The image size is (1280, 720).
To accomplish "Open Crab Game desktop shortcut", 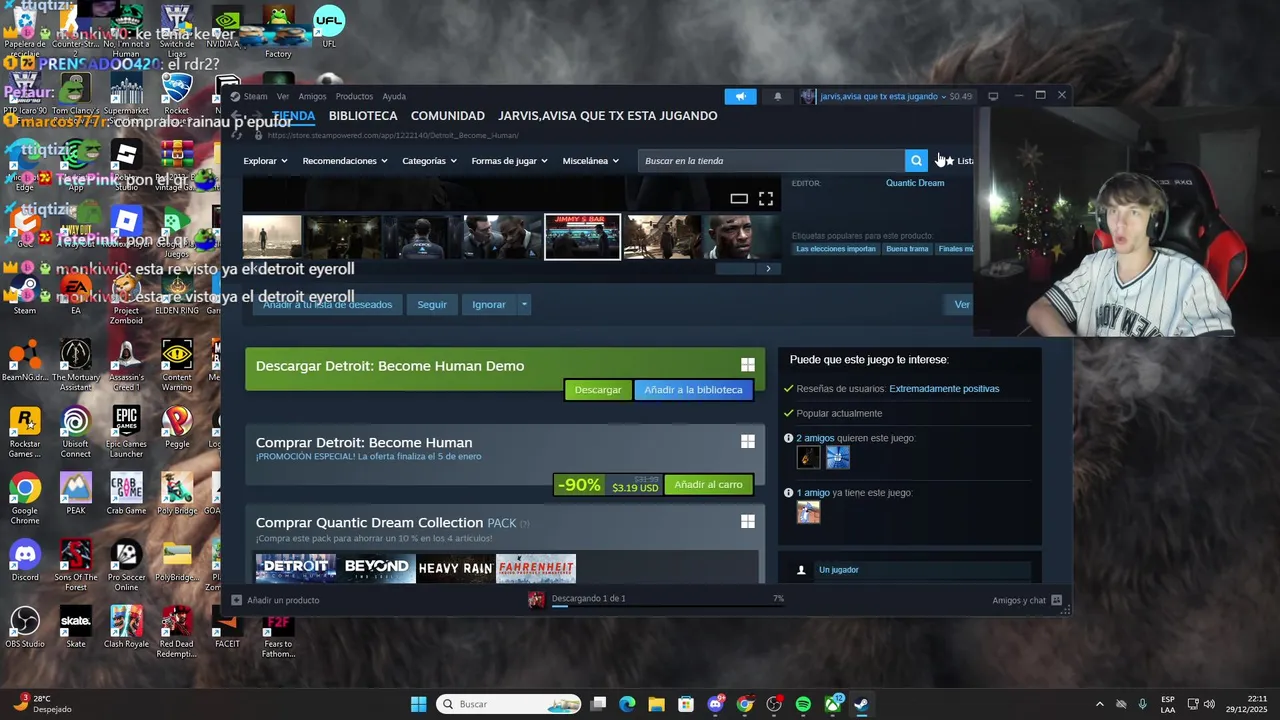I will pos(126,493).
